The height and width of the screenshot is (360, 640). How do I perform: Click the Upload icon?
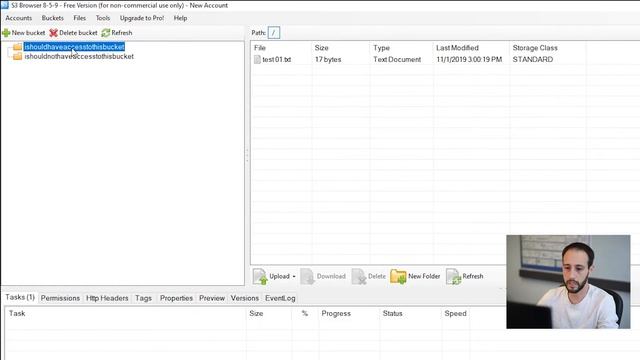pos(260,276)
